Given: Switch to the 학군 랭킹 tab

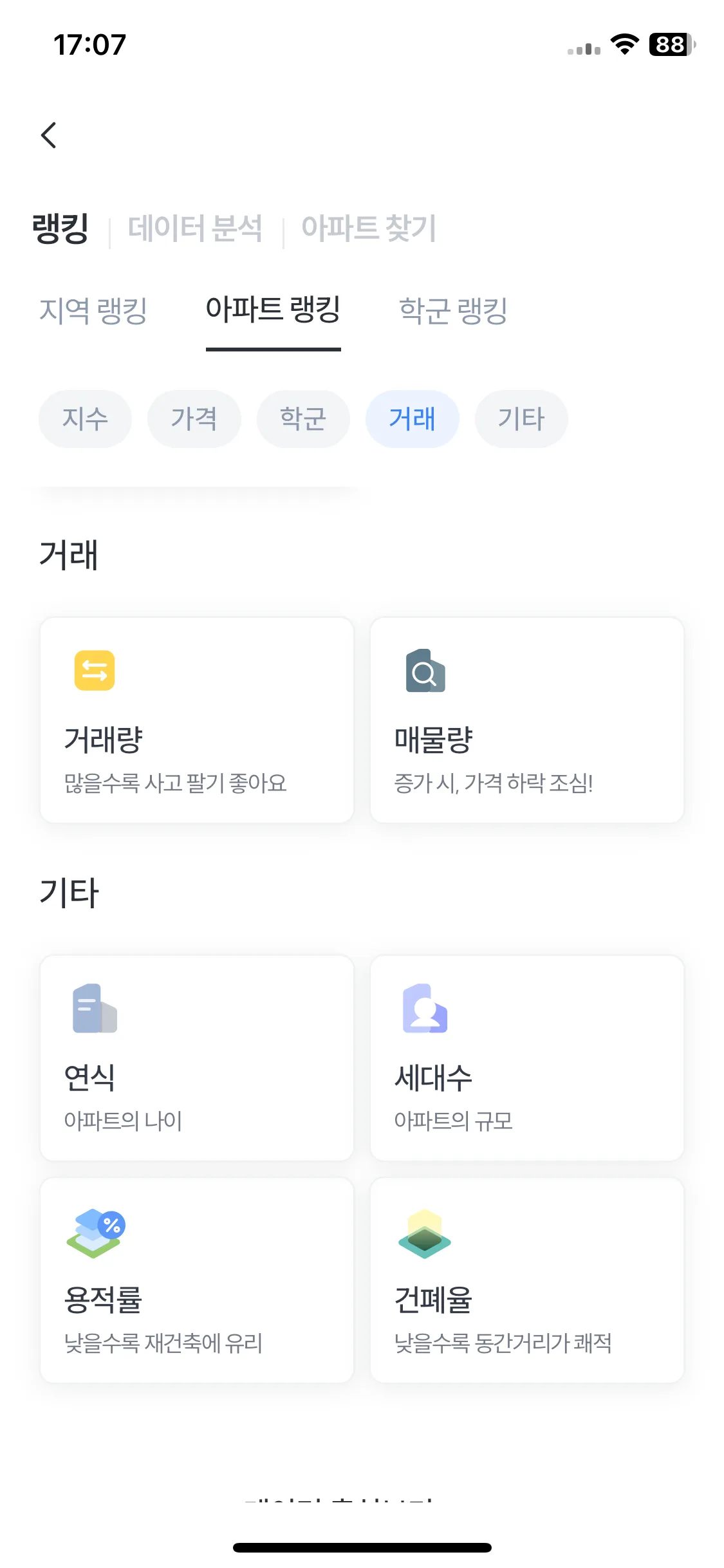Looking at the screenshot, I should click(x=454, y=311).
